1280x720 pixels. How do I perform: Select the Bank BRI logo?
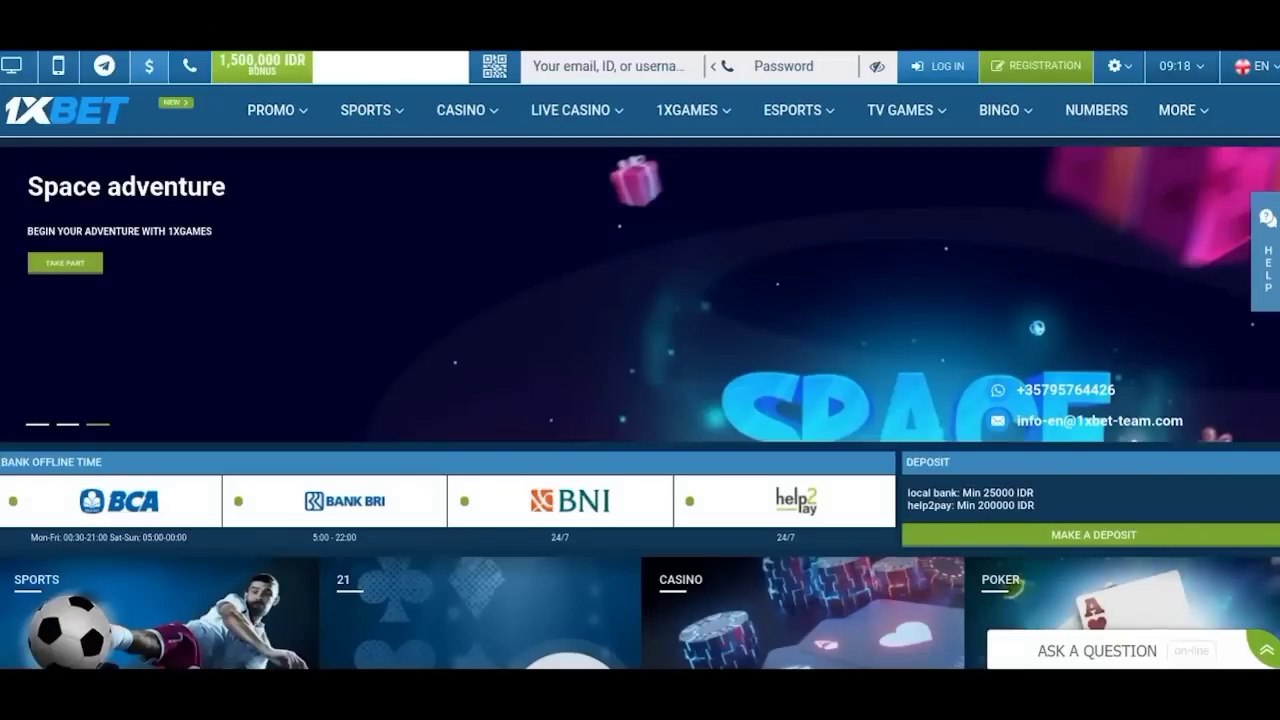[344, 501]
